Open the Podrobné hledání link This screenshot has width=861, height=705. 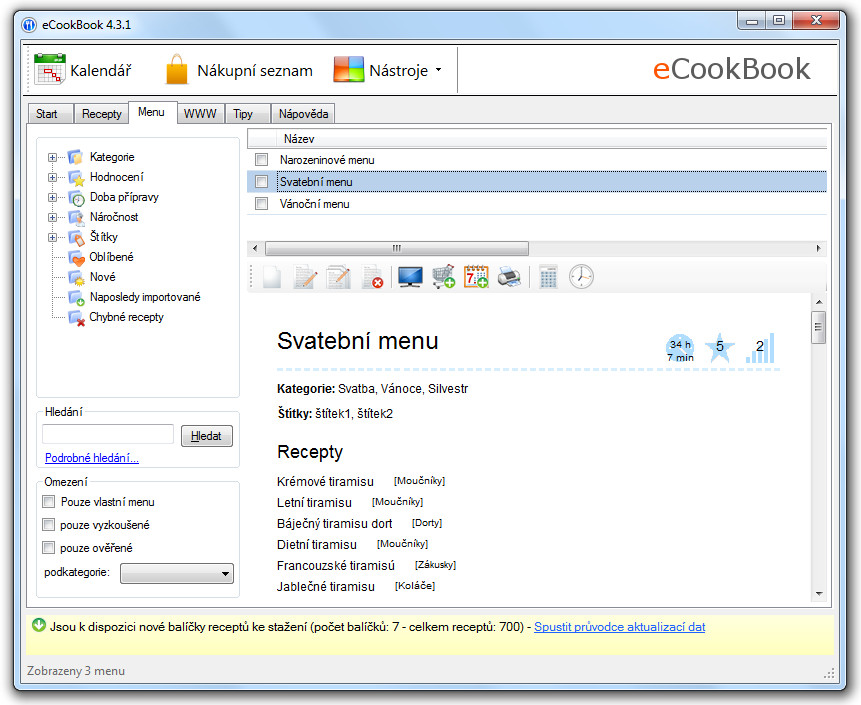click(92, 458)
